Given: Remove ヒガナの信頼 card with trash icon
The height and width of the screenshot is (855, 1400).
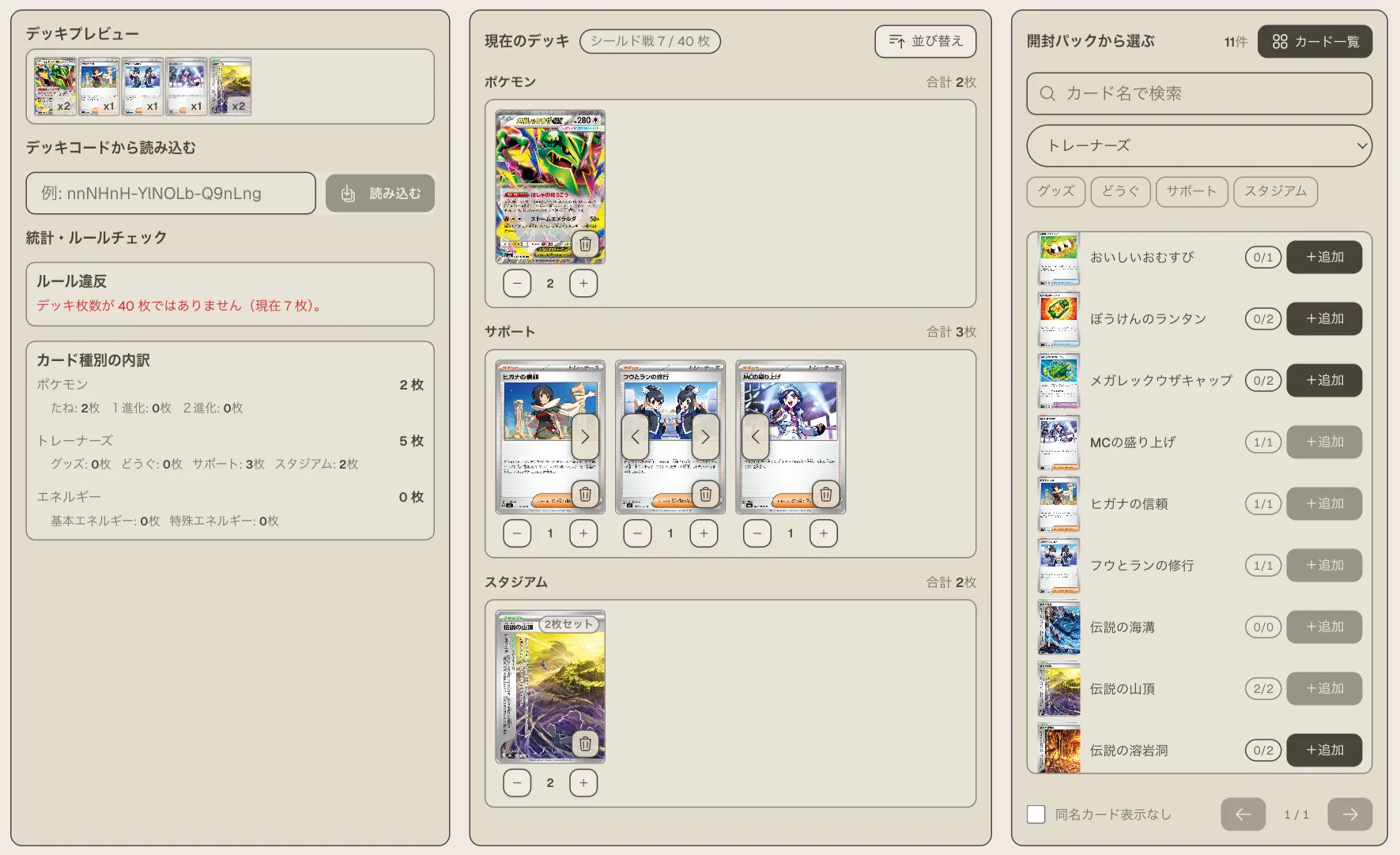Looking at the screenshot, I should (585, 495).
